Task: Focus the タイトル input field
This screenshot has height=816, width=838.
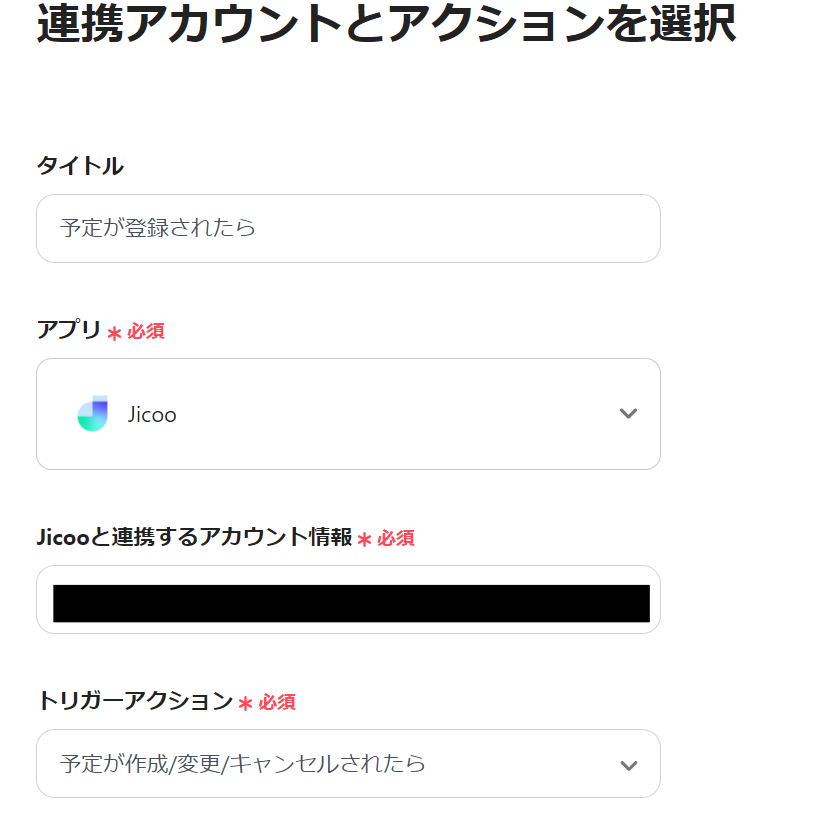Action: 348,229
